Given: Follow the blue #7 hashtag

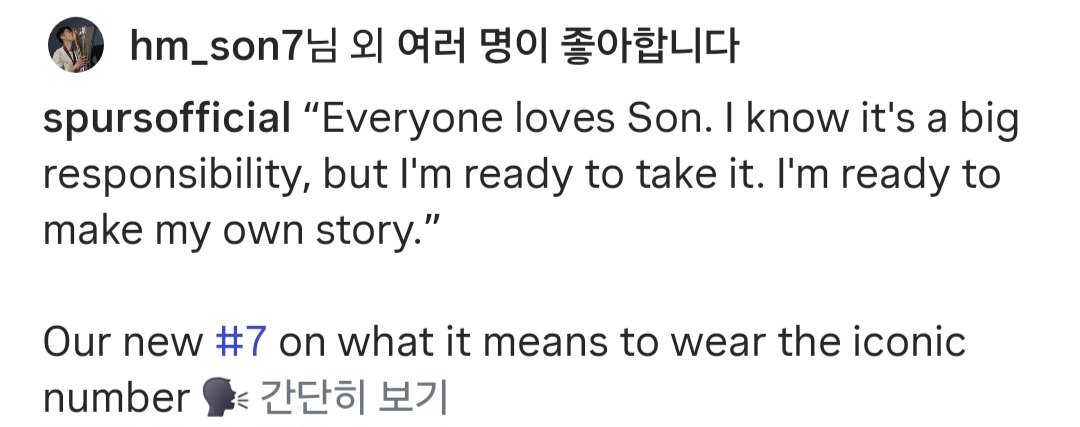Looking at the screenshot, I should coord(240,342).
